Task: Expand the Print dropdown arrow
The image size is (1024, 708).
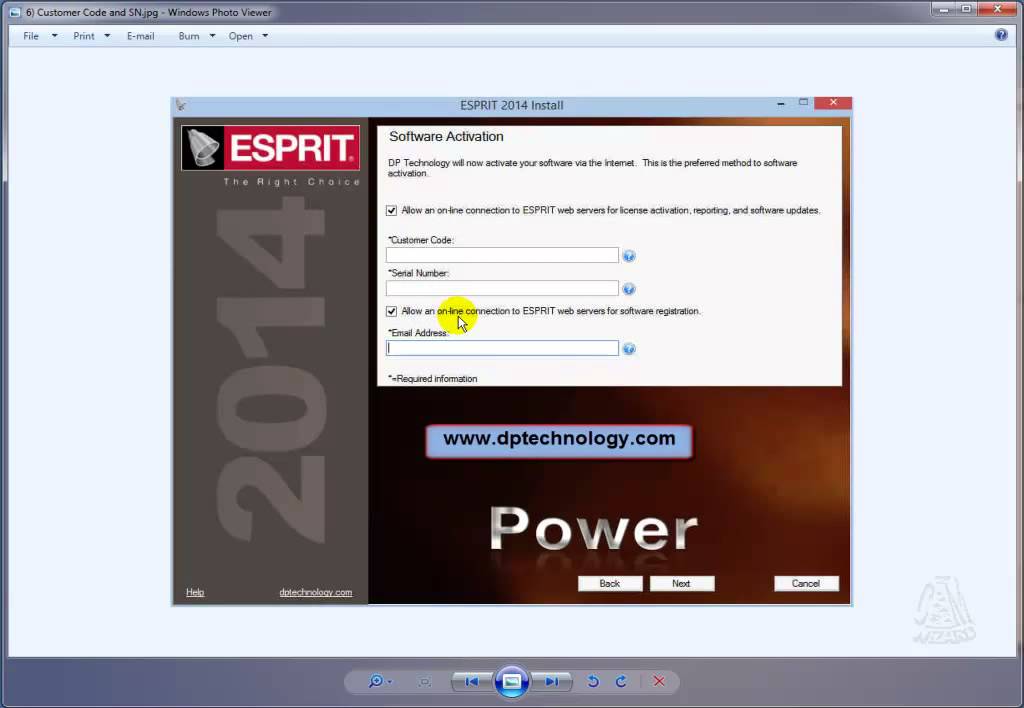Action: pyautogui.click(x=107, y=36)
